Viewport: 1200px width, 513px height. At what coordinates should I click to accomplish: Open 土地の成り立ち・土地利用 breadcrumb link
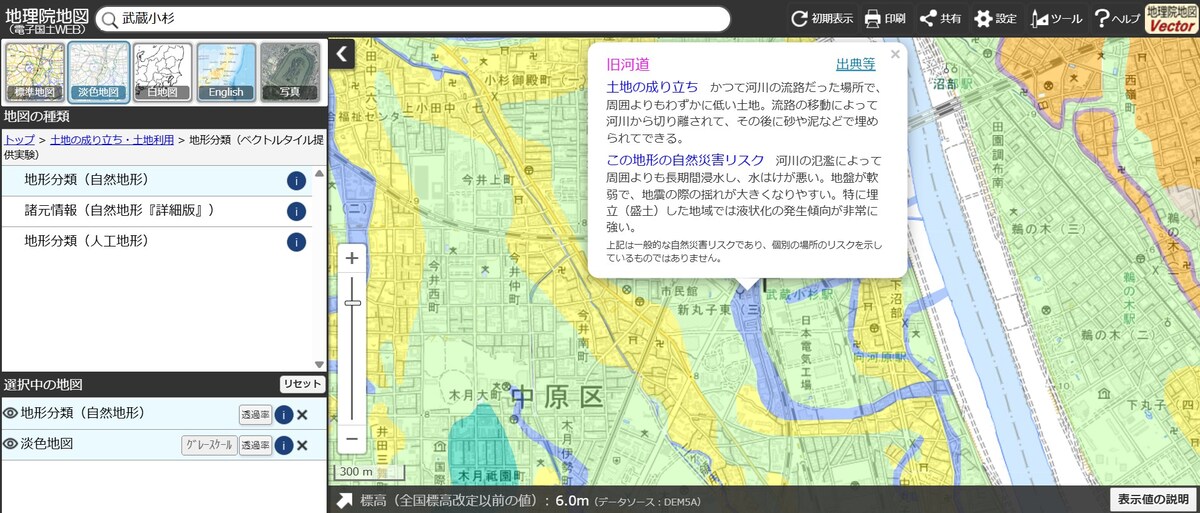(x=111, y=140)
